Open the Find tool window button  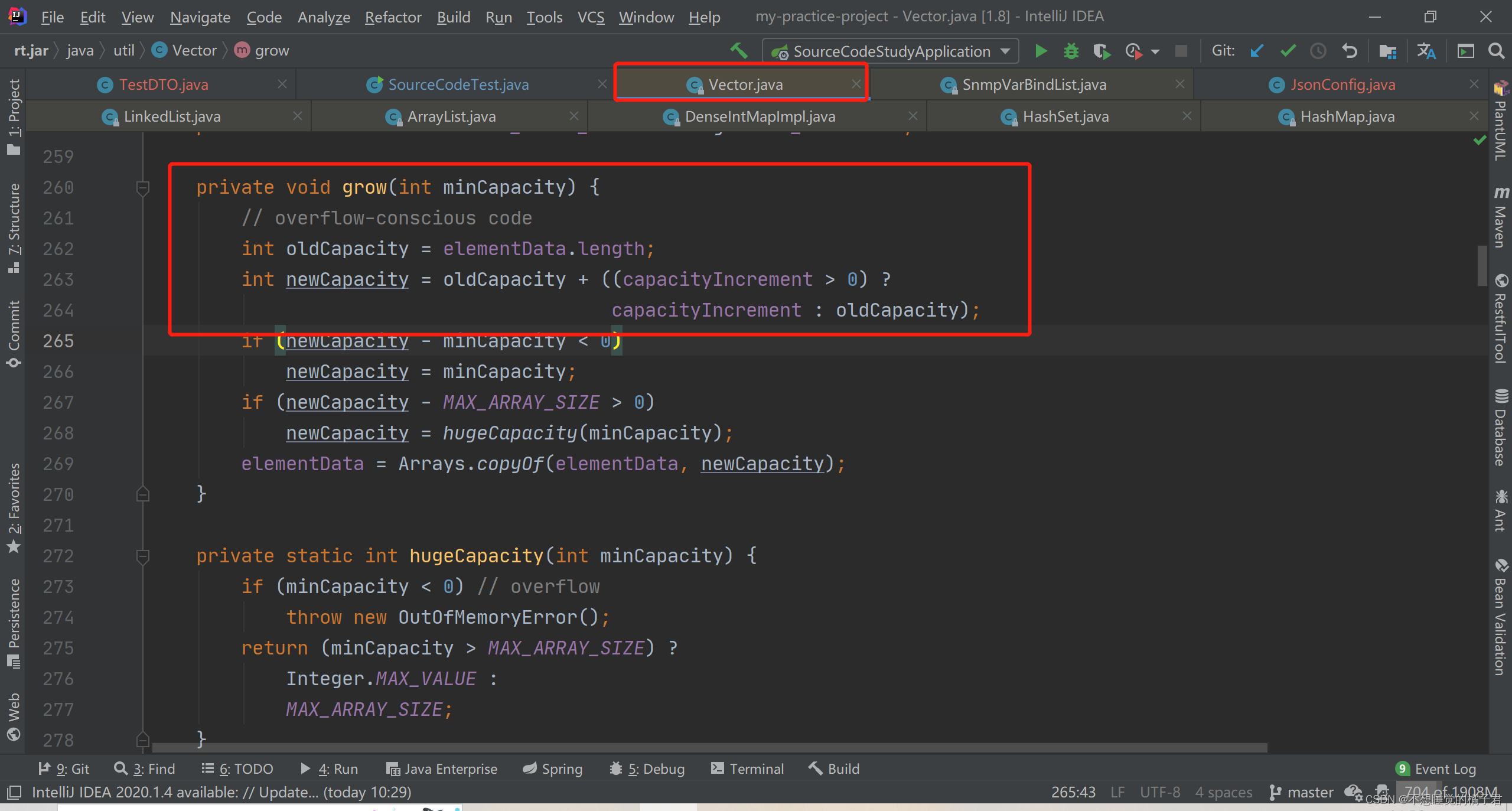tap(145, 768)
